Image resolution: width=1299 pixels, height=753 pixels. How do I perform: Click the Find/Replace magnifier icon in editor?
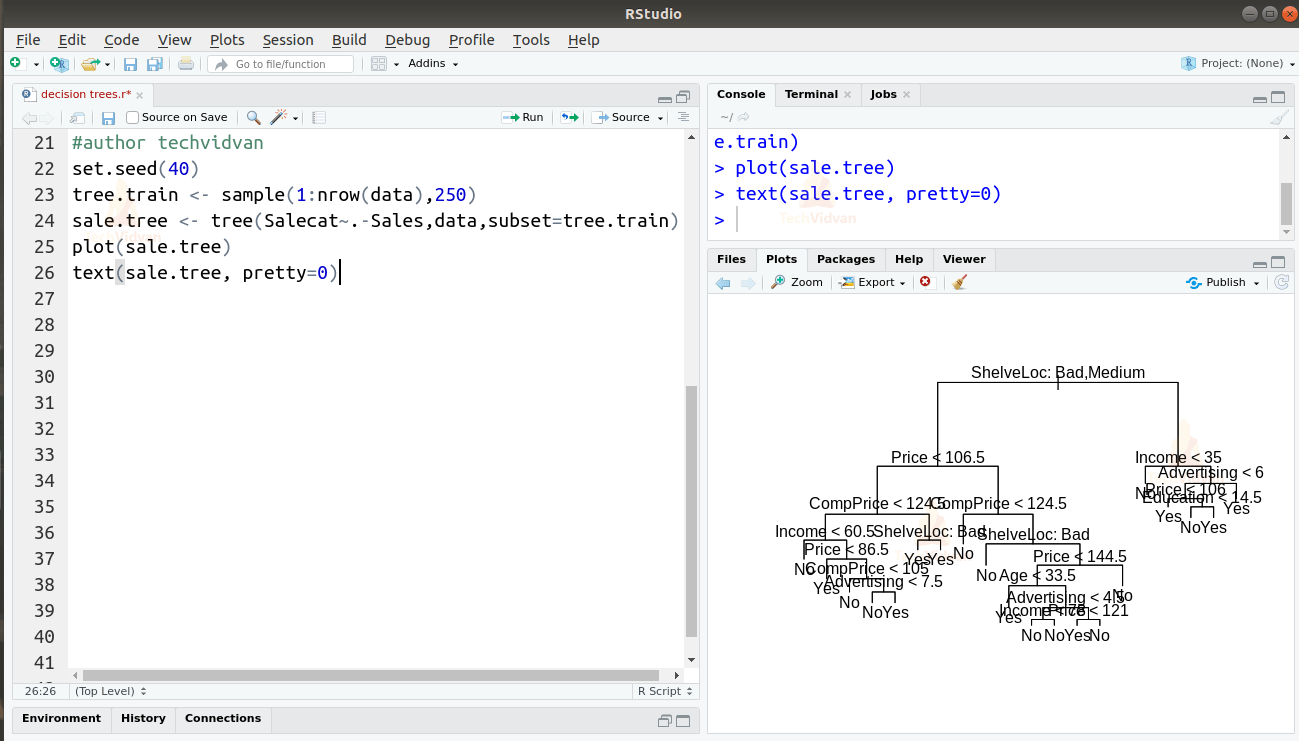tap(253, 117)
